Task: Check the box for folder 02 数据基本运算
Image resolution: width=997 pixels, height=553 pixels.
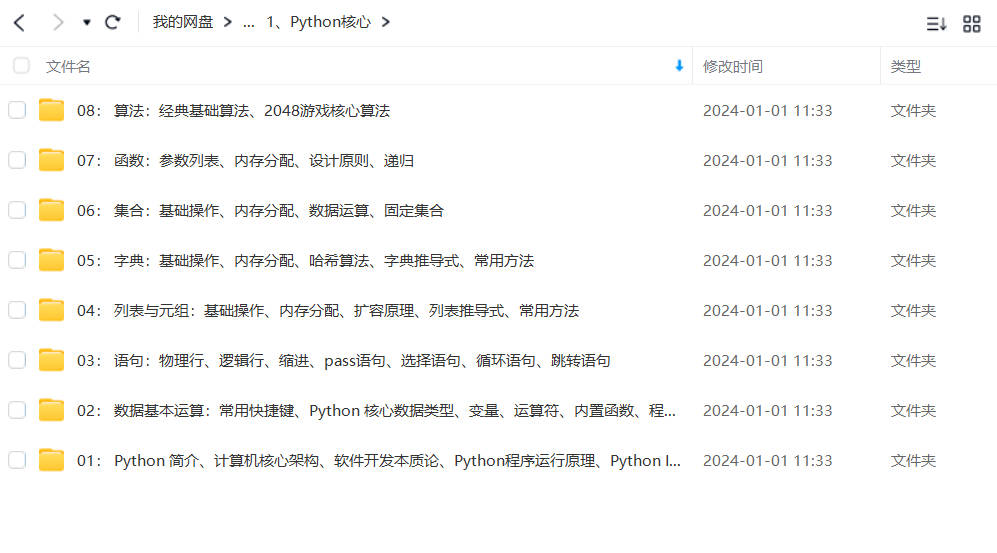Action: click(x=17, y=410)
